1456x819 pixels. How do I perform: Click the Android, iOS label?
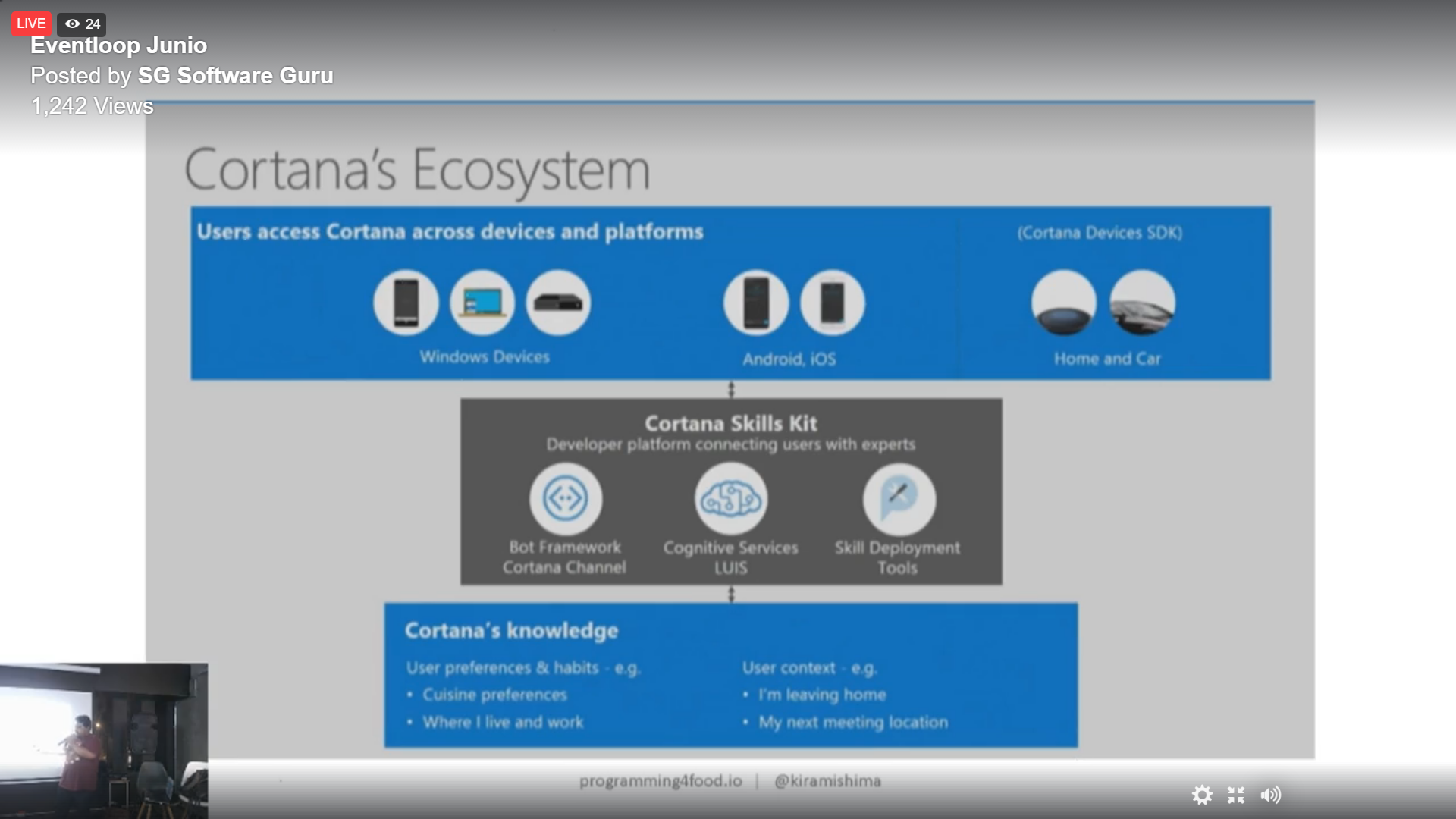point(789,359)
